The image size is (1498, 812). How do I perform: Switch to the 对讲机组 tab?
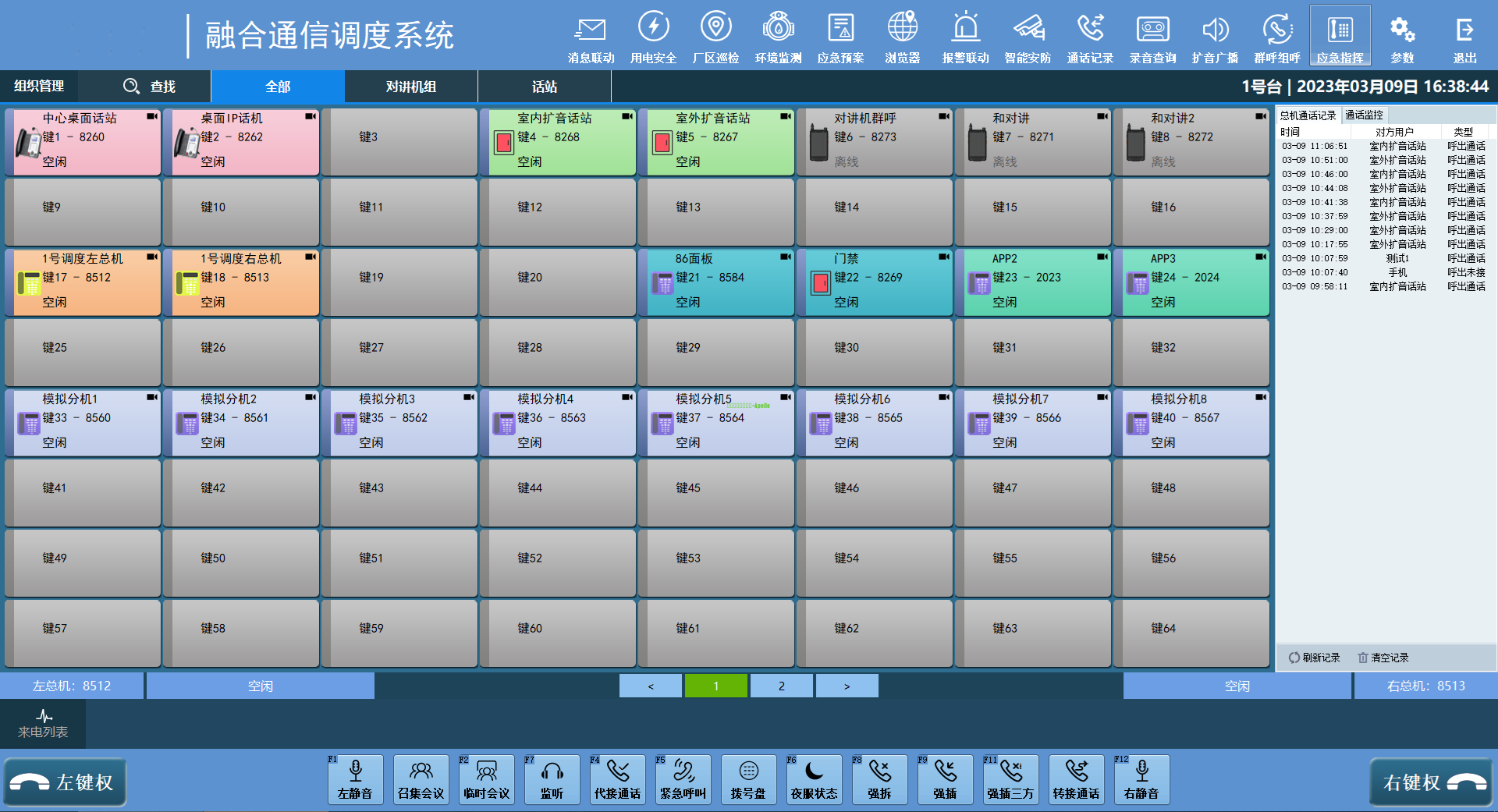410,87
